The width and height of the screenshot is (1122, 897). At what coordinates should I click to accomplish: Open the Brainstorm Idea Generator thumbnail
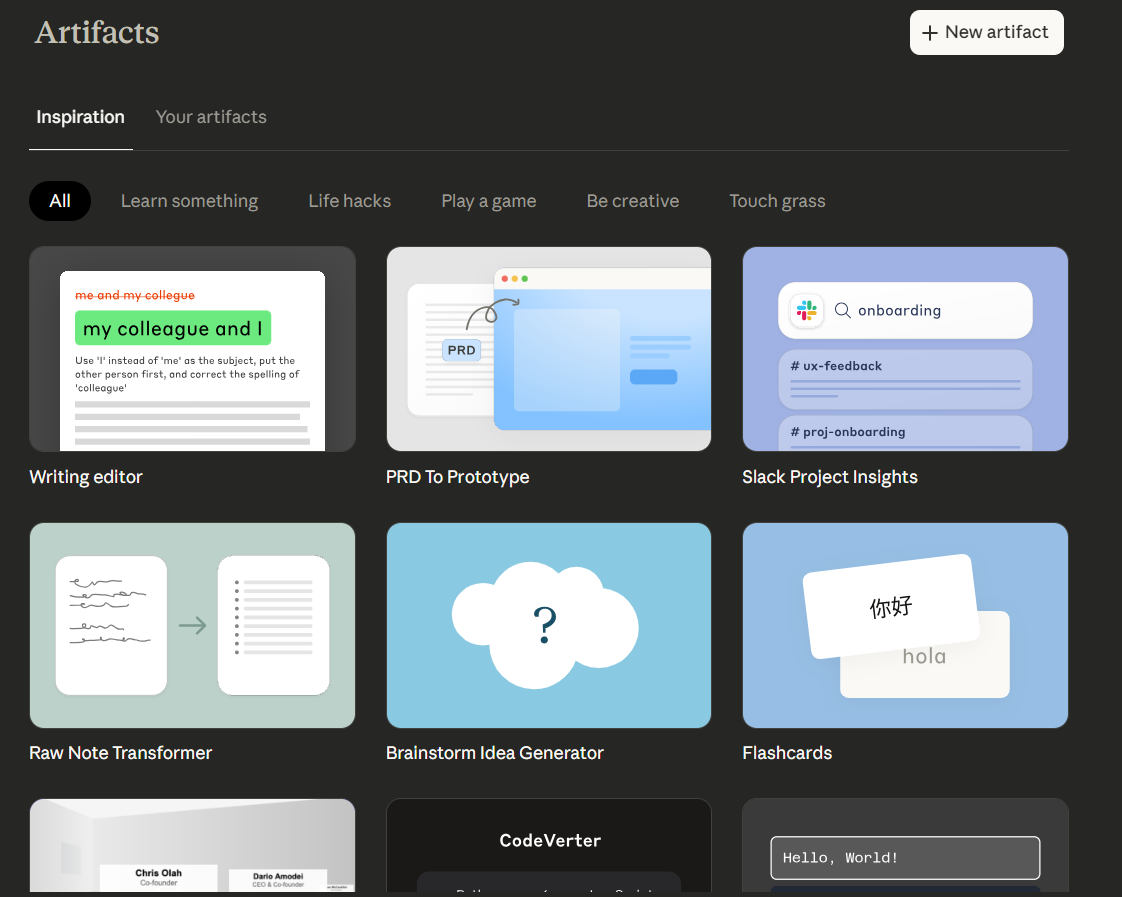(x=549, y=625)
